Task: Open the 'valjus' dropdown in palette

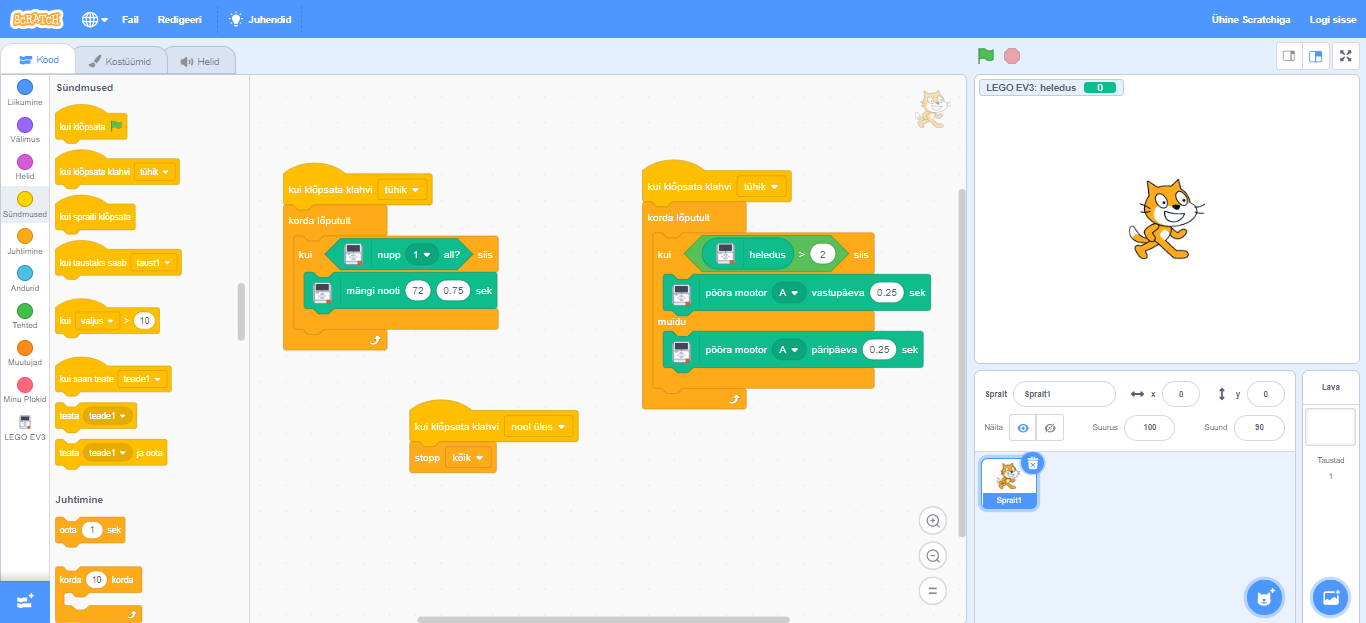Action: coord(97,321)
